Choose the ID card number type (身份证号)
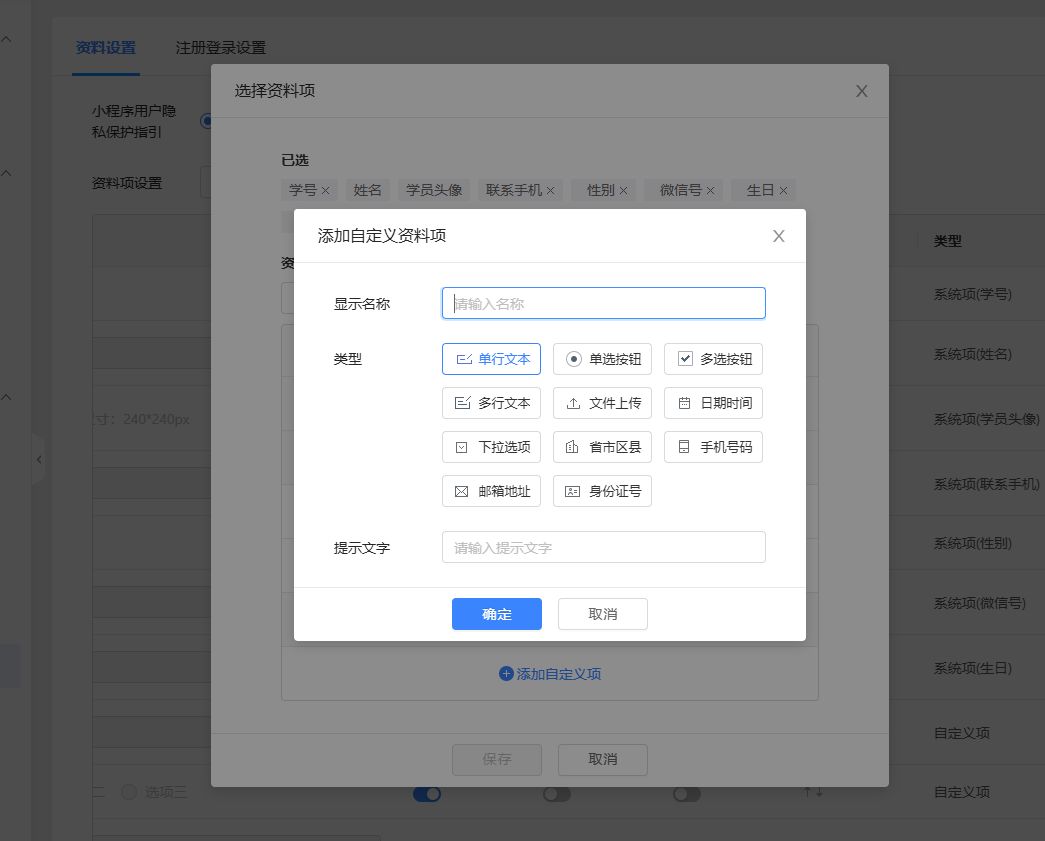The image size is (1045, 841). [602, 491]
